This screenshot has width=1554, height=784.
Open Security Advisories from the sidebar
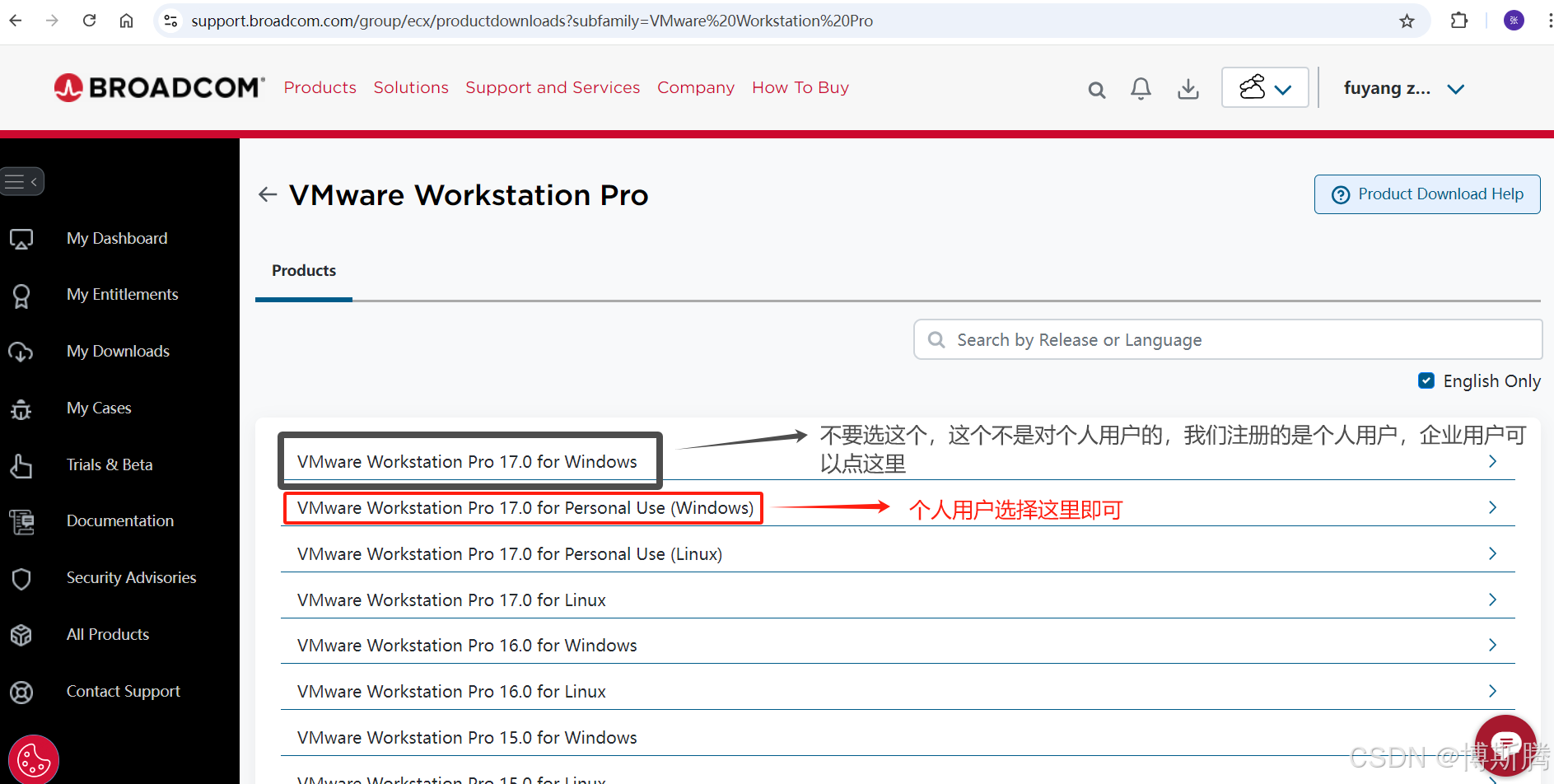pos(131,577)
